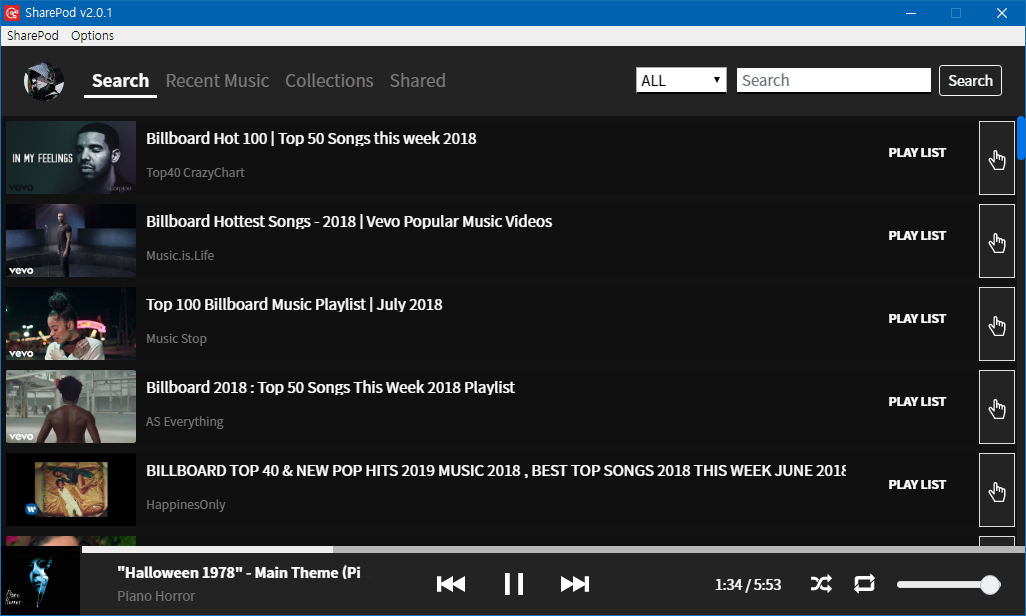The image size is (1026, 616).
Task: Open title 'BILLBOARD TOP 40 & NEW POP HITS 2019'
Action: [496, 471]
